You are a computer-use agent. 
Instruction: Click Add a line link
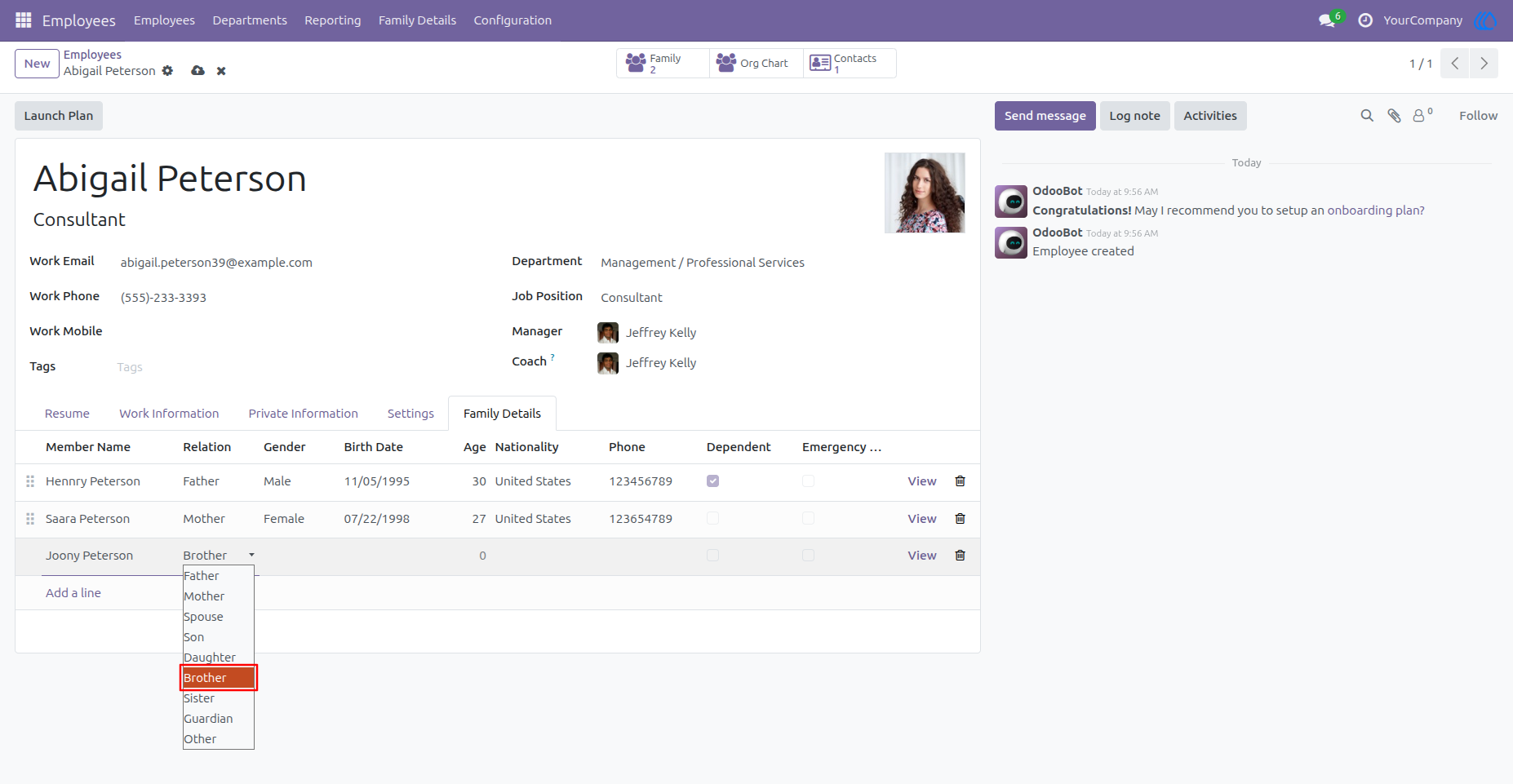(73, 593)
